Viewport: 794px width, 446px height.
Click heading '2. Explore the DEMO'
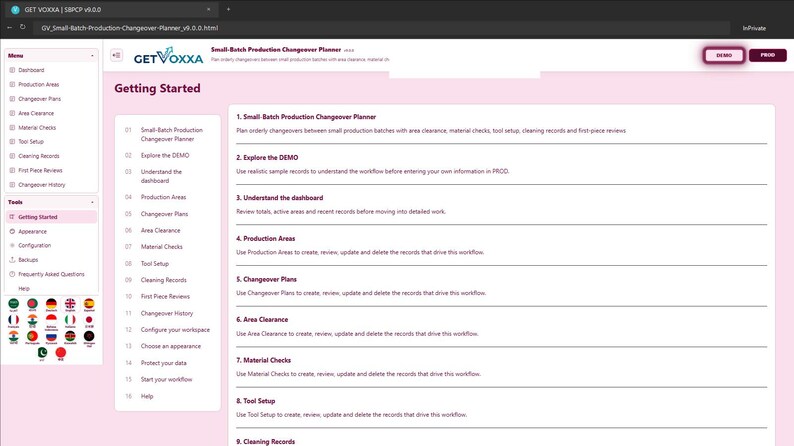pos(267,157)
